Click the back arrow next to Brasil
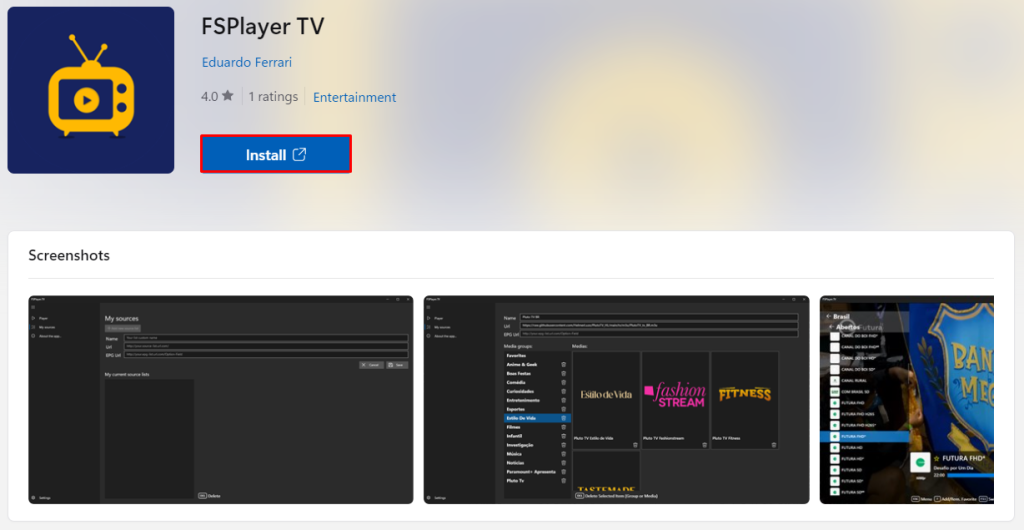 pyautogui.click(x=826, y=315)
